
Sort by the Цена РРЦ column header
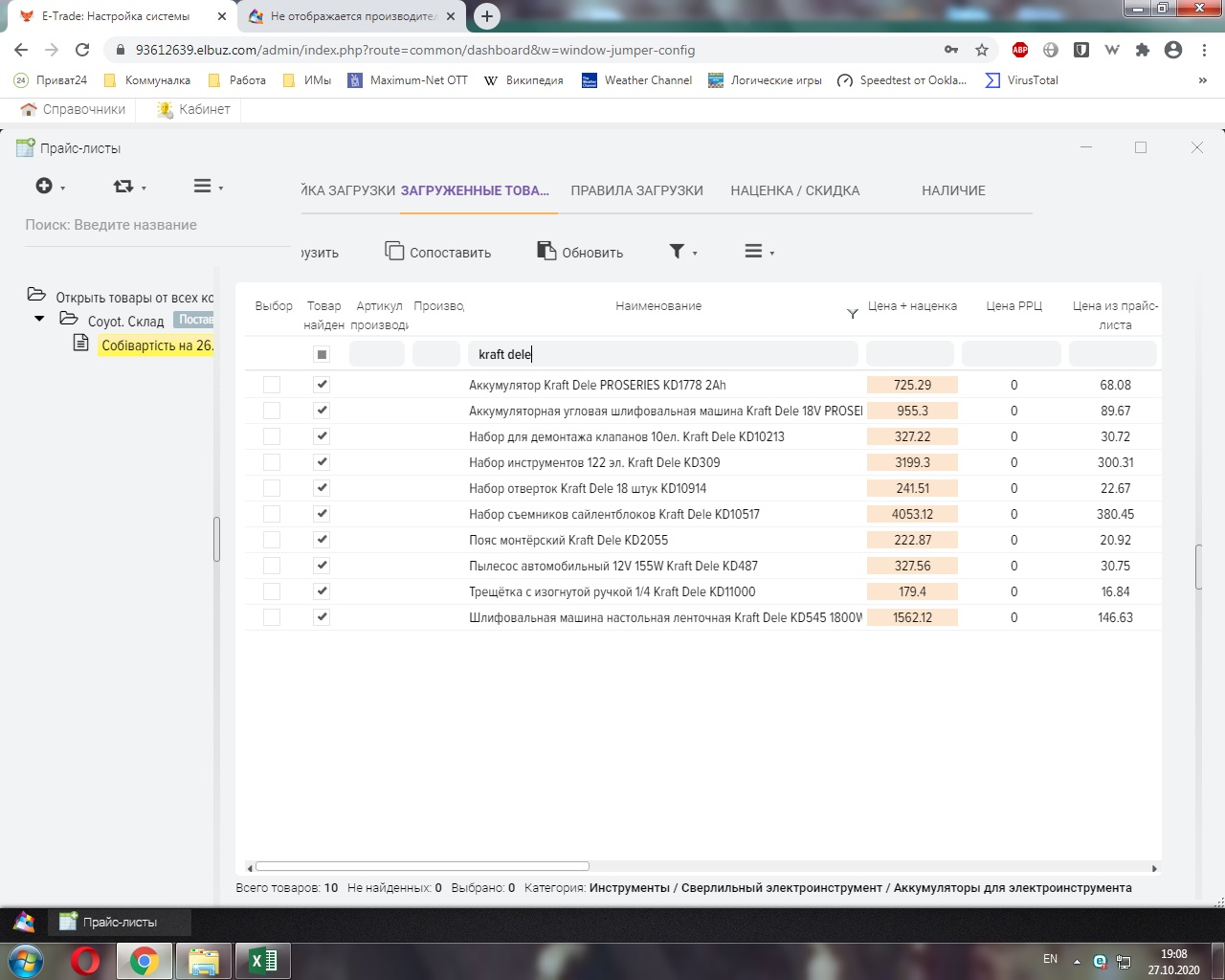[x=1013, y=306]
